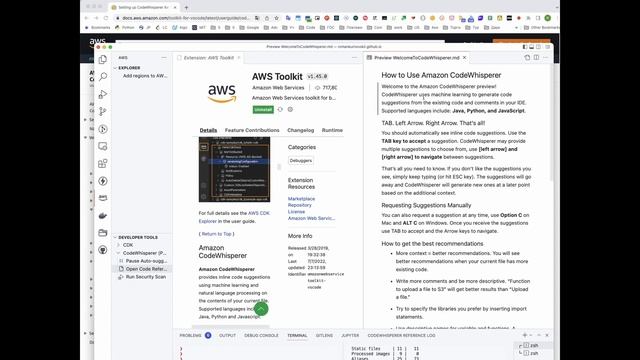The image size is (640, 360).
Task: Select the second zsh terminal entry
Action: [533, 353]
